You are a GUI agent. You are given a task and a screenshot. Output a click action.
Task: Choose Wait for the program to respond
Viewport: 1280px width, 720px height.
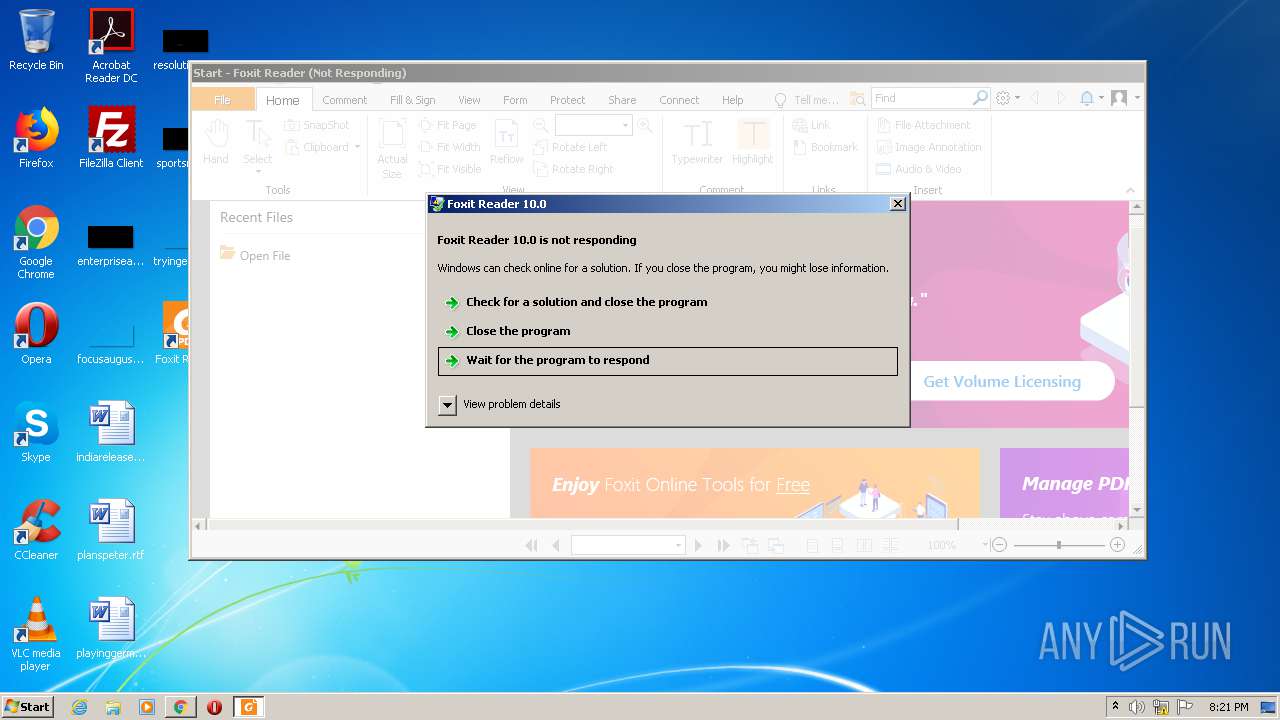coord(668,361)
